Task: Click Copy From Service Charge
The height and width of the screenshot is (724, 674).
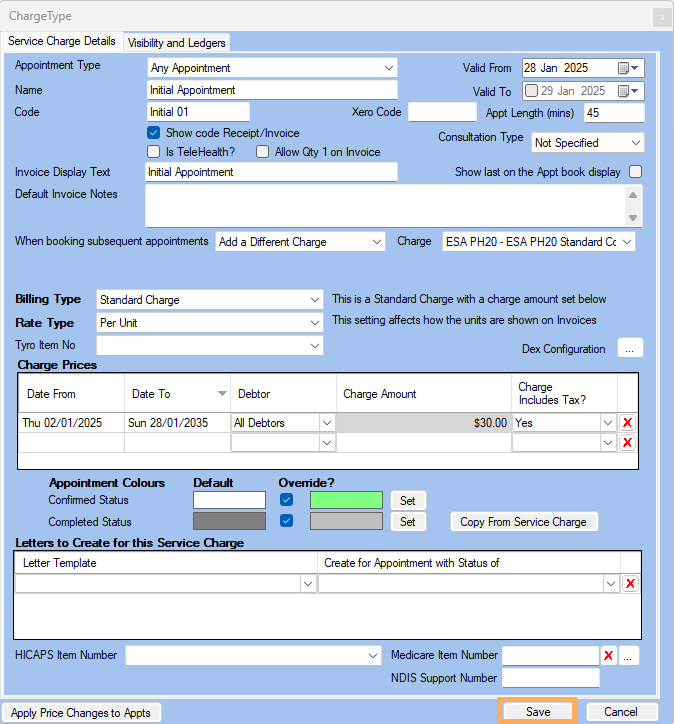Action: tap(524, 522)
